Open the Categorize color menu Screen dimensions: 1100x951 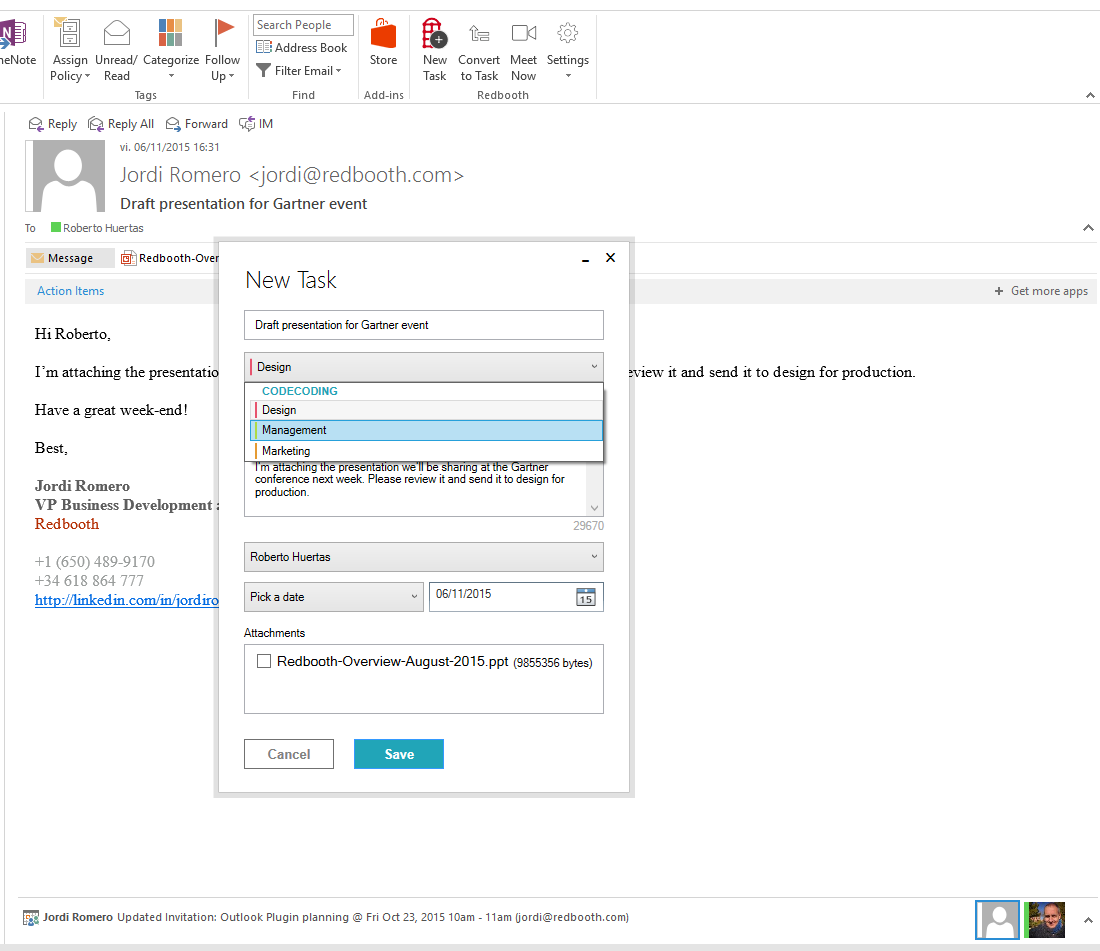pos(171,36)
